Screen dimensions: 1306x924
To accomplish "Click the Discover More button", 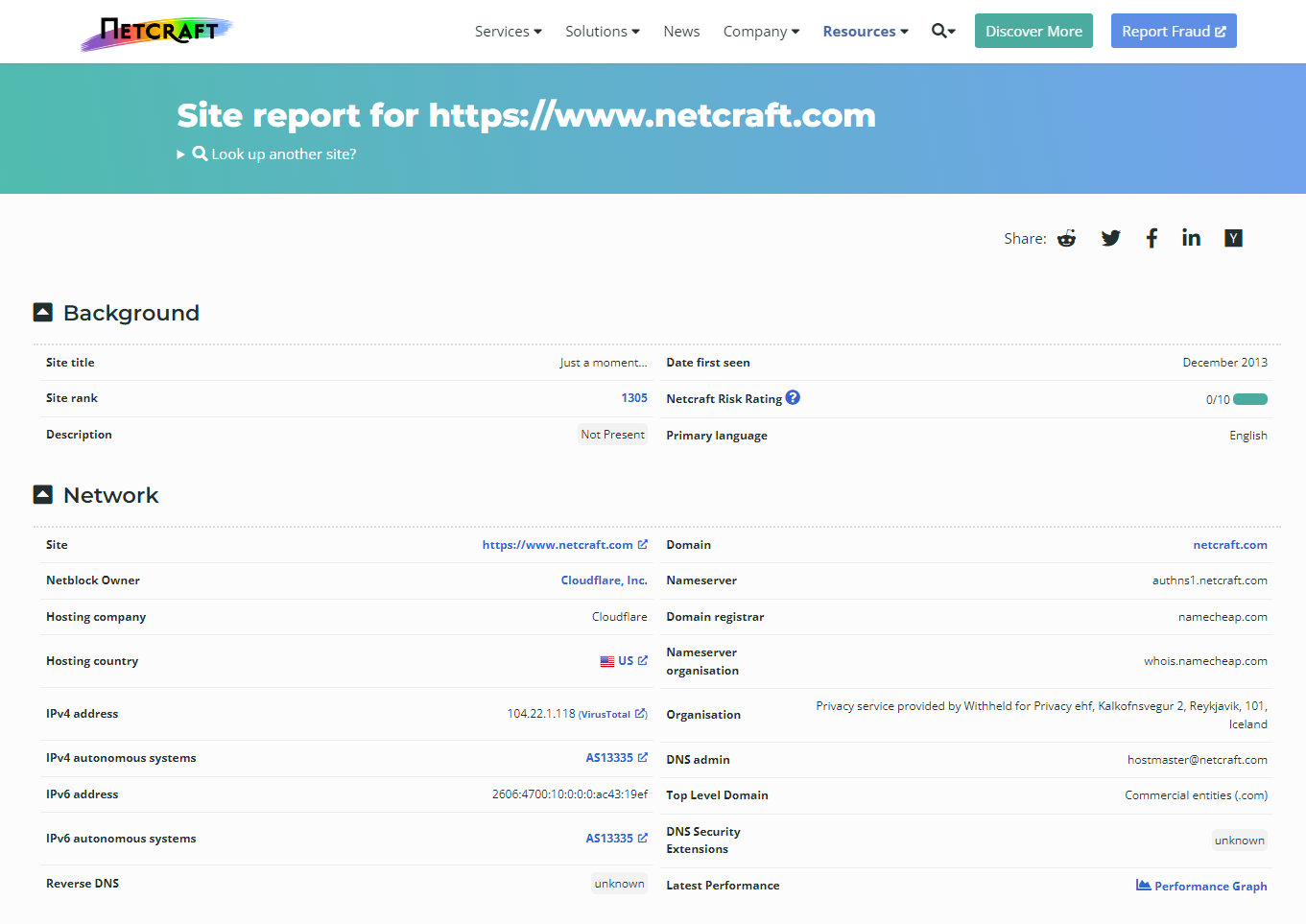I will tap(1033, 31).
